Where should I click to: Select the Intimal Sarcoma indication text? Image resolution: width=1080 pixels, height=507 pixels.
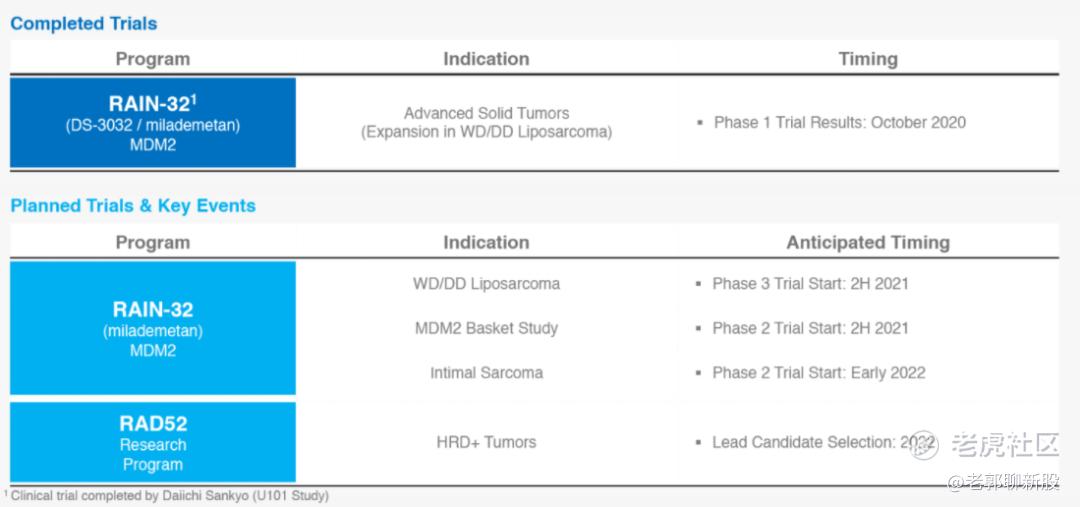pyautogui.click(x=486, y=373)
